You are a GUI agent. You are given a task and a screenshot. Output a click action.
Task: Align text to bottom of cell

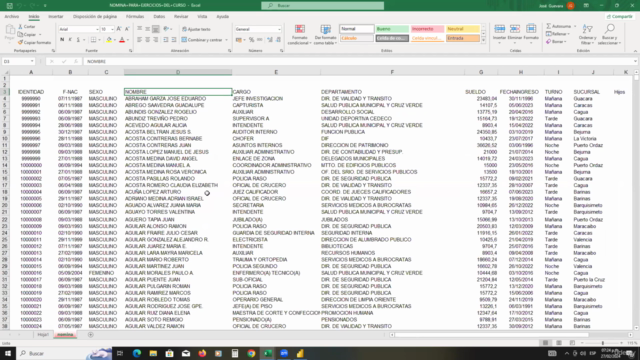coord(156,29)
